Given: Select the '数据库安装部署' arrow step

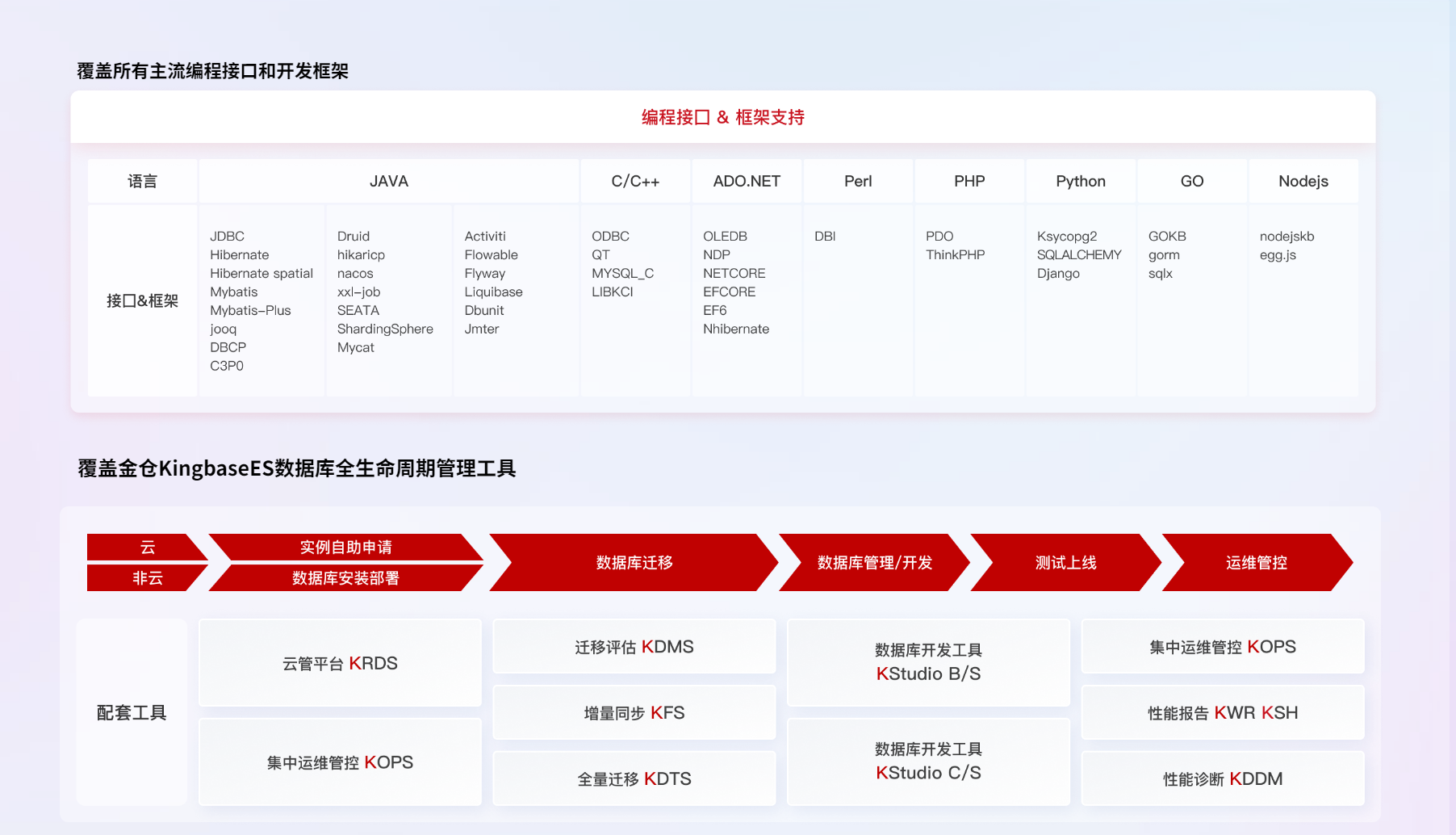Looking at the screenshot, I should 345,577.
